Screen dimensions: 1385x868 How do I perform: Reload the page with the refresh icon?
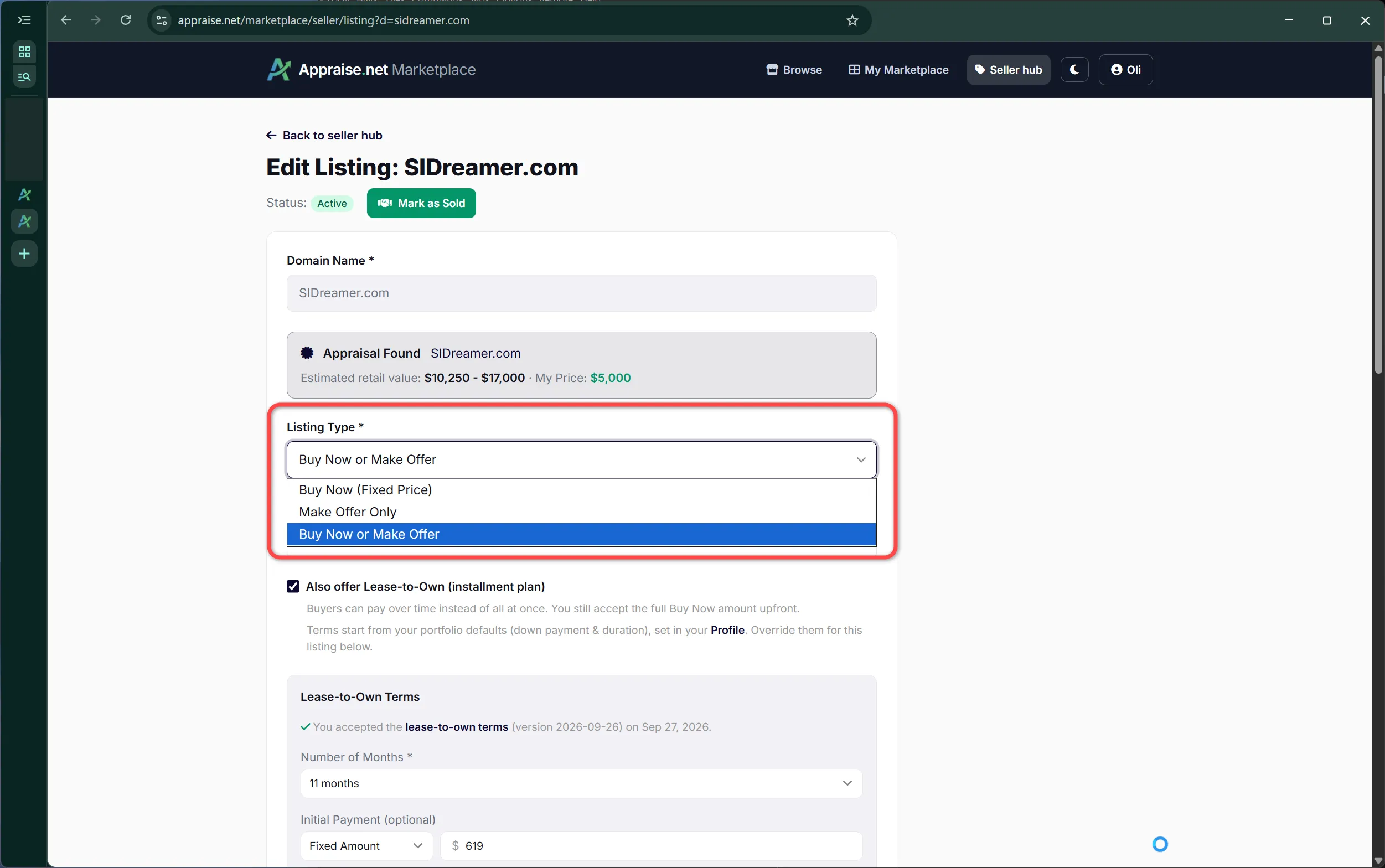click(126, 20)
